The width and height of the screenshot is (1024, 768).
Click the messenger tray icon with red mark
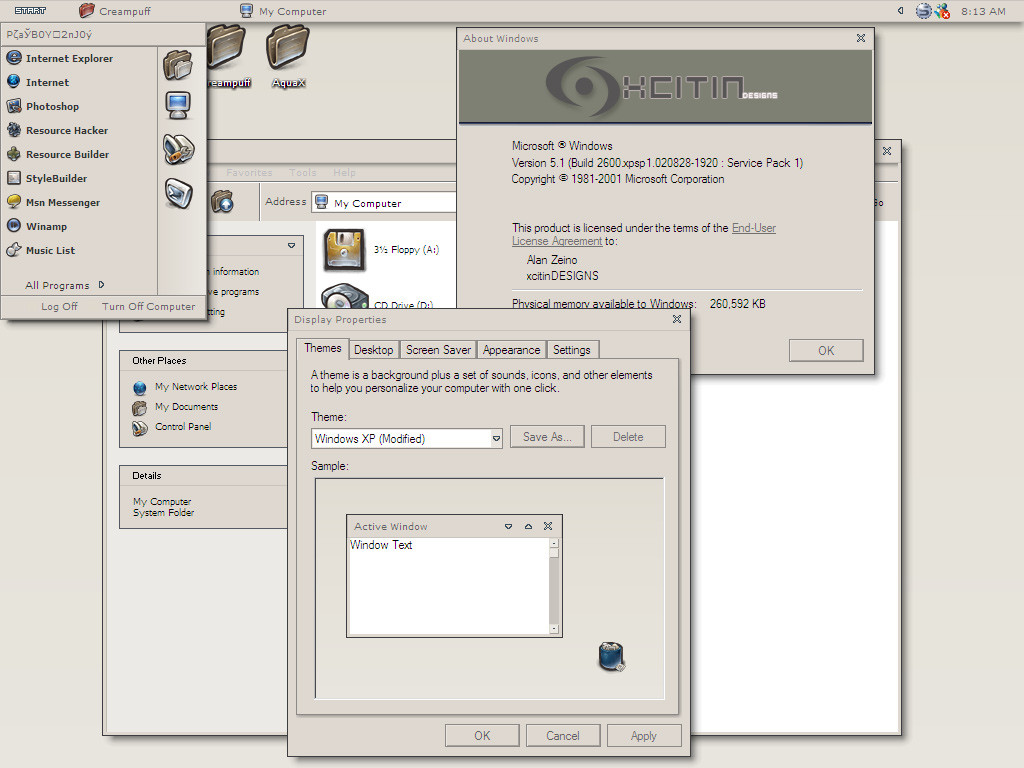942,11
